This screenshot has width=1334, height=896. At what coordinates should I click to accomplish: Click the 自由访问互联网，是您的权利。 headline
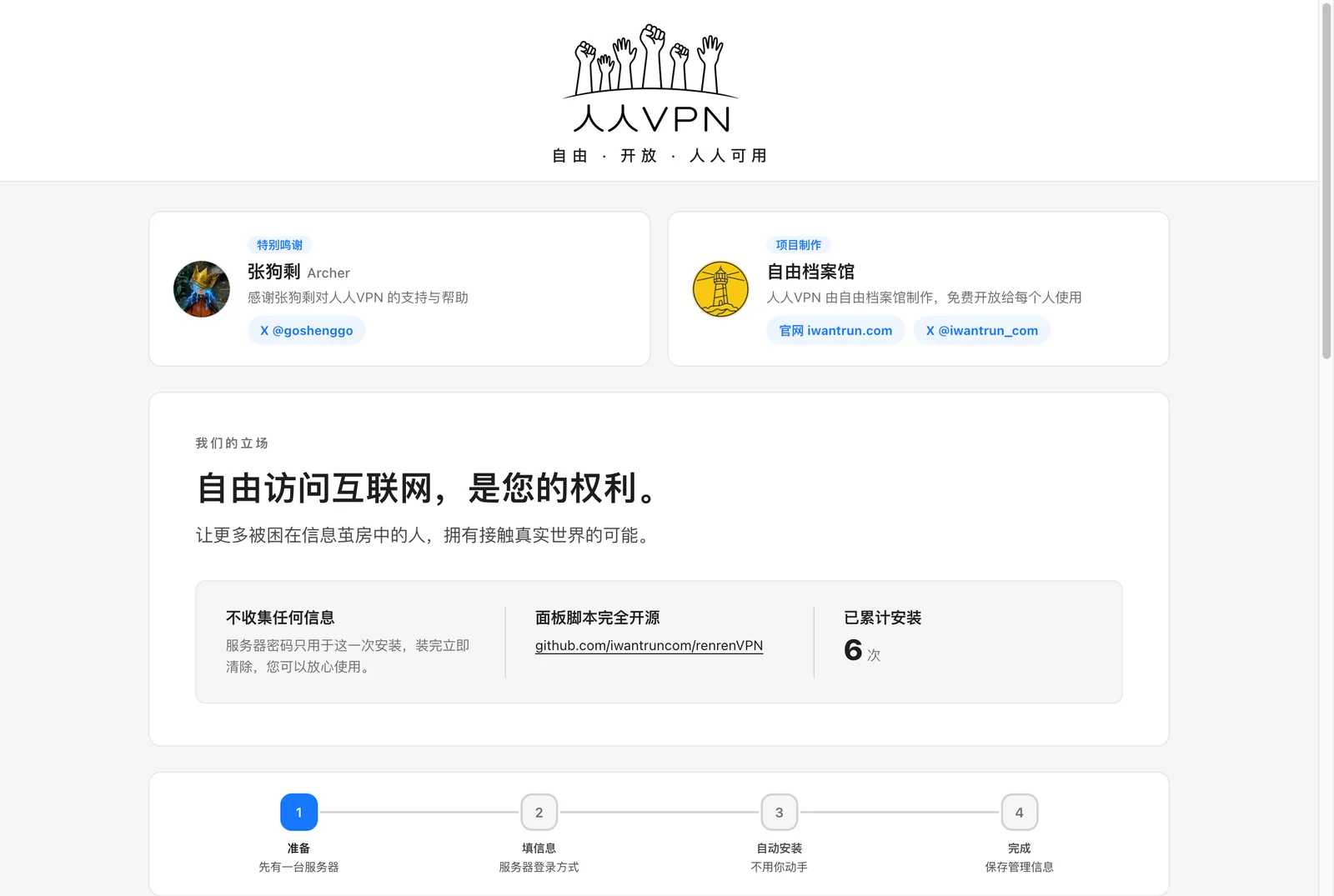[x=429, y=488]
